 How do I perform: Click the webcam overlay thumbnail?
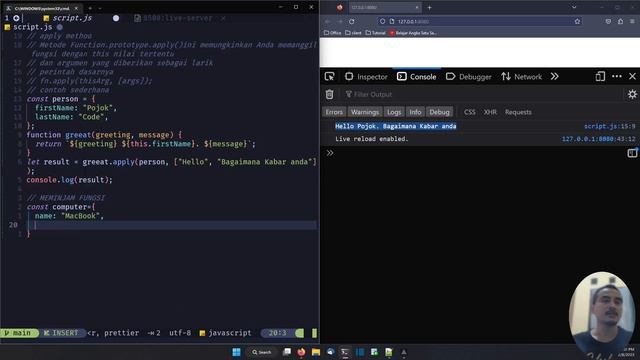[602, 314]
